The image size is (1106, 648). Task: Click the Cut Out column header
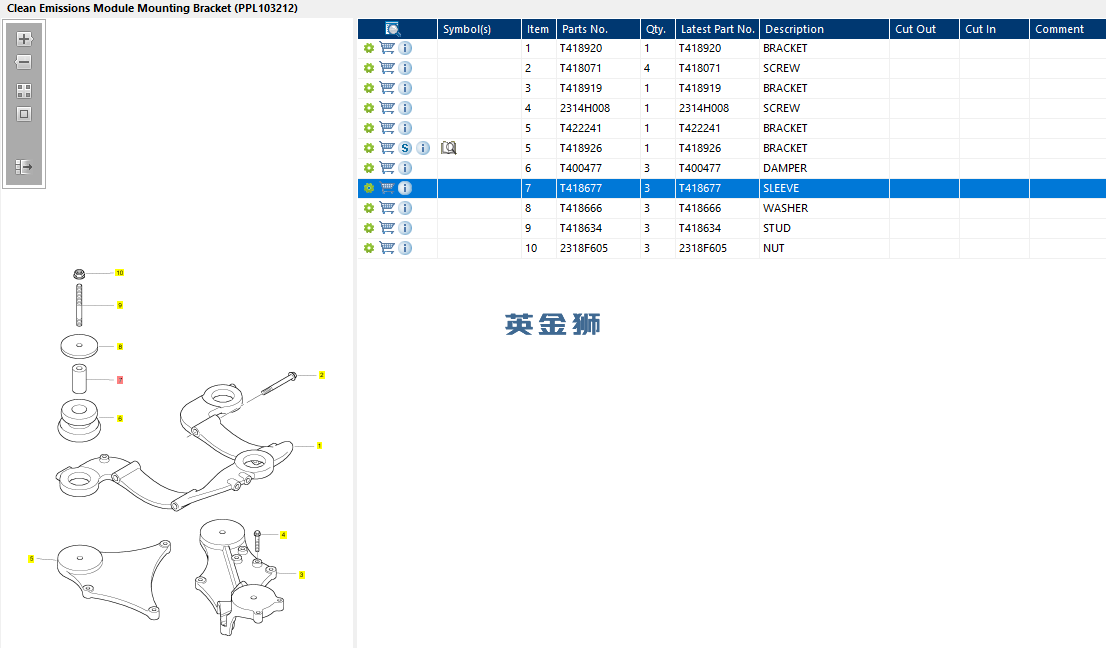[x=924, y=29]
